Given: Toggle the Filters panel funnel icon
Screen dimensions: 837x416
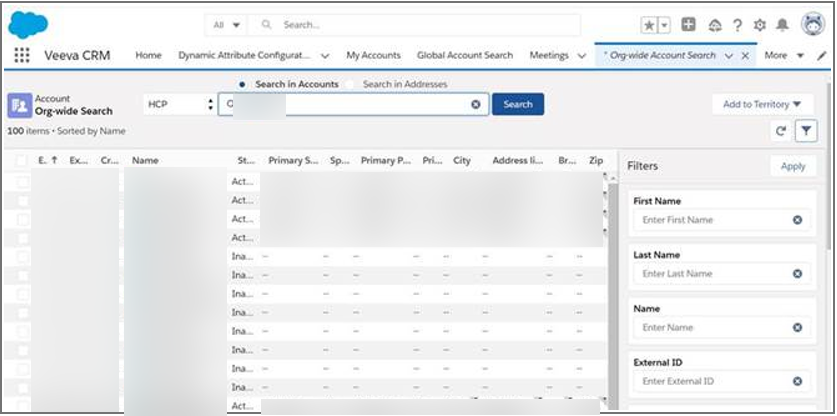Looking at the screenshot, I should (x=806, y=131).
